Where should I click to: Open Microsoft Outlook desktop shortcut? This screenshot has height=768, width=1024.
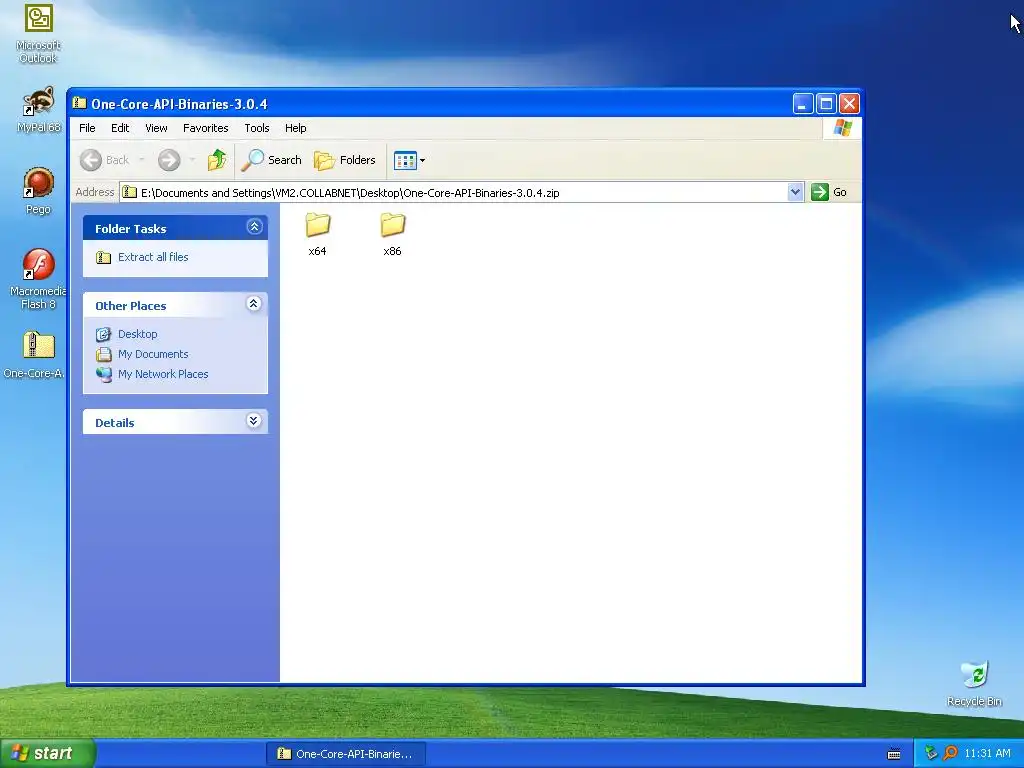pos(38,33)
